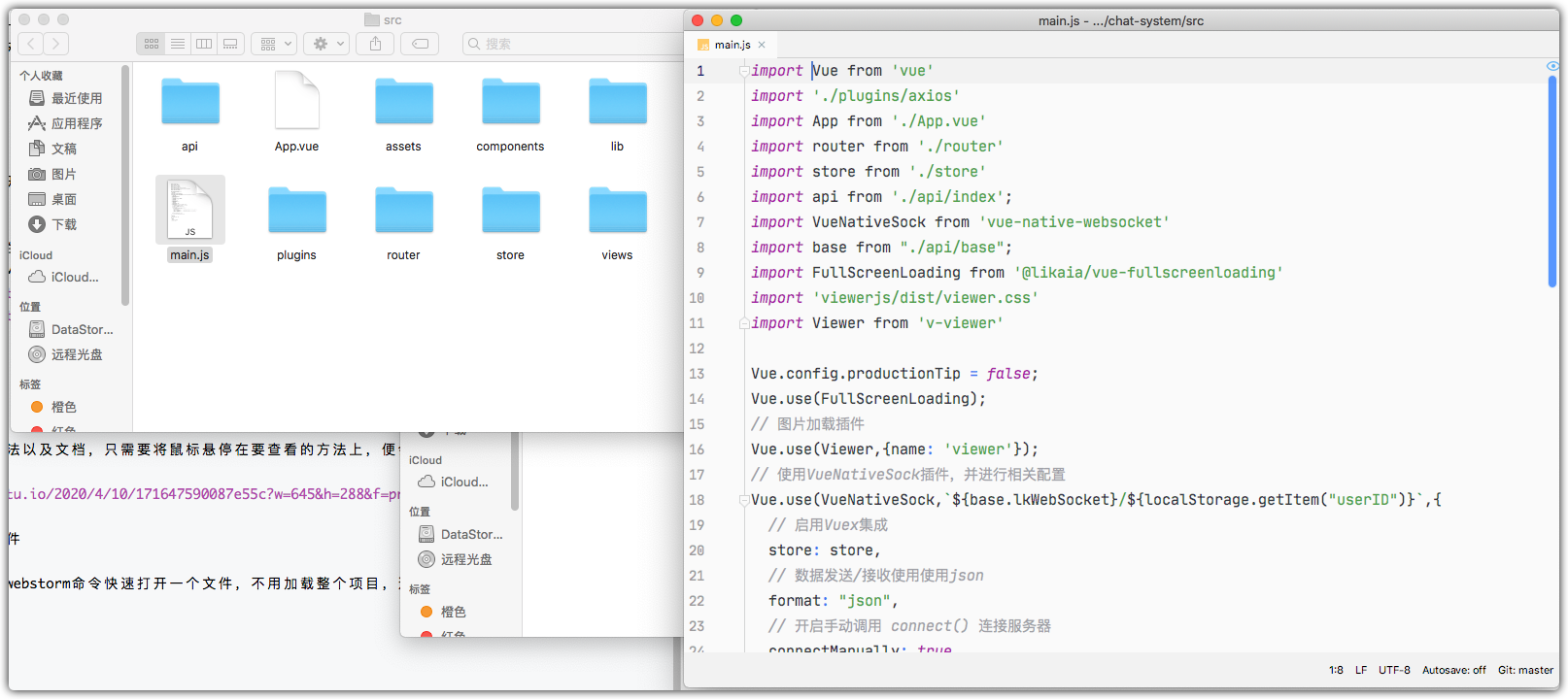Open 图片 in the Finder sidebar

pos(53,174)
